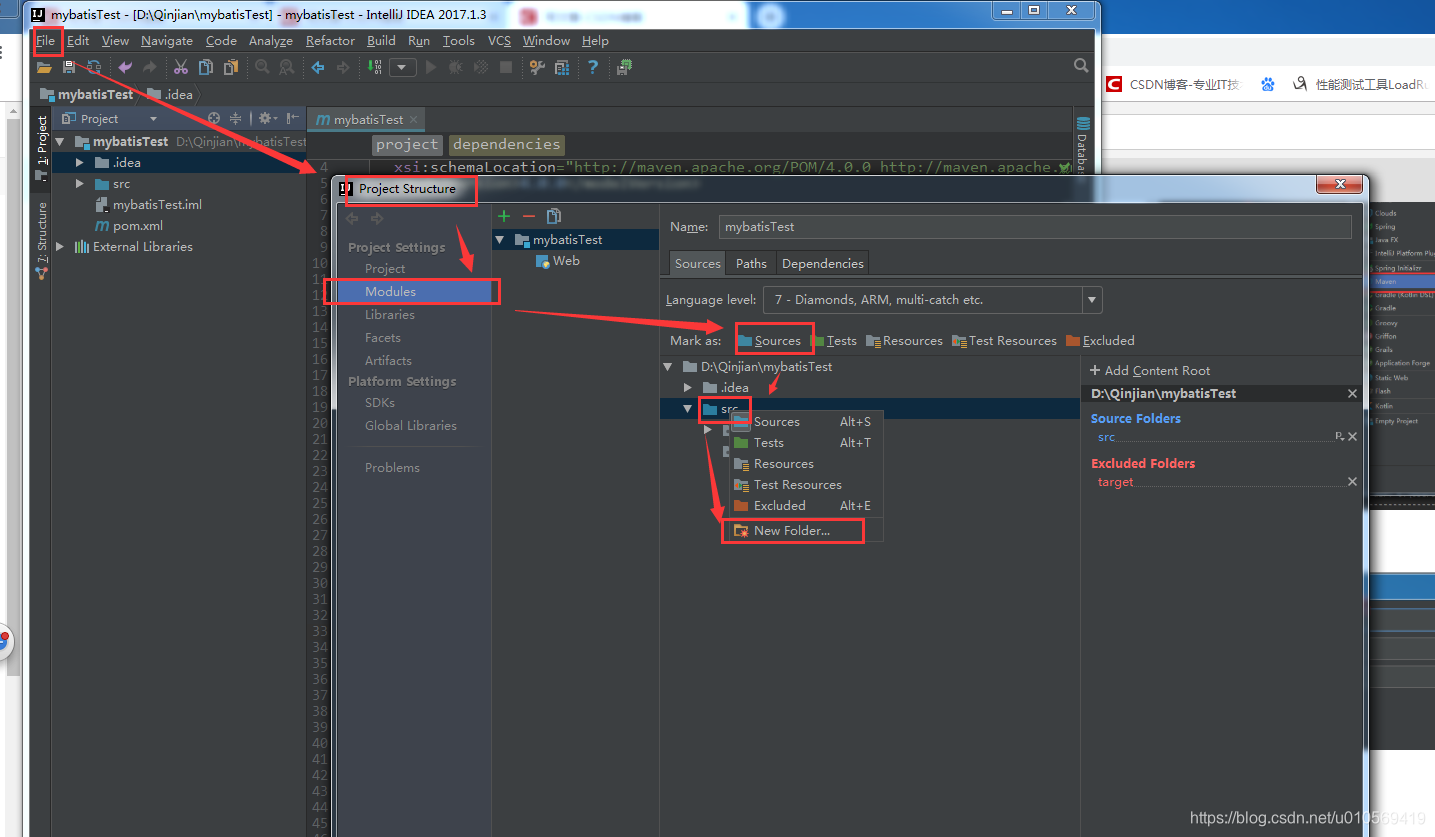This screenshot has height=837, width=1435.
Task: Click the red minus Delete module icon
Action: coord(529,216)
